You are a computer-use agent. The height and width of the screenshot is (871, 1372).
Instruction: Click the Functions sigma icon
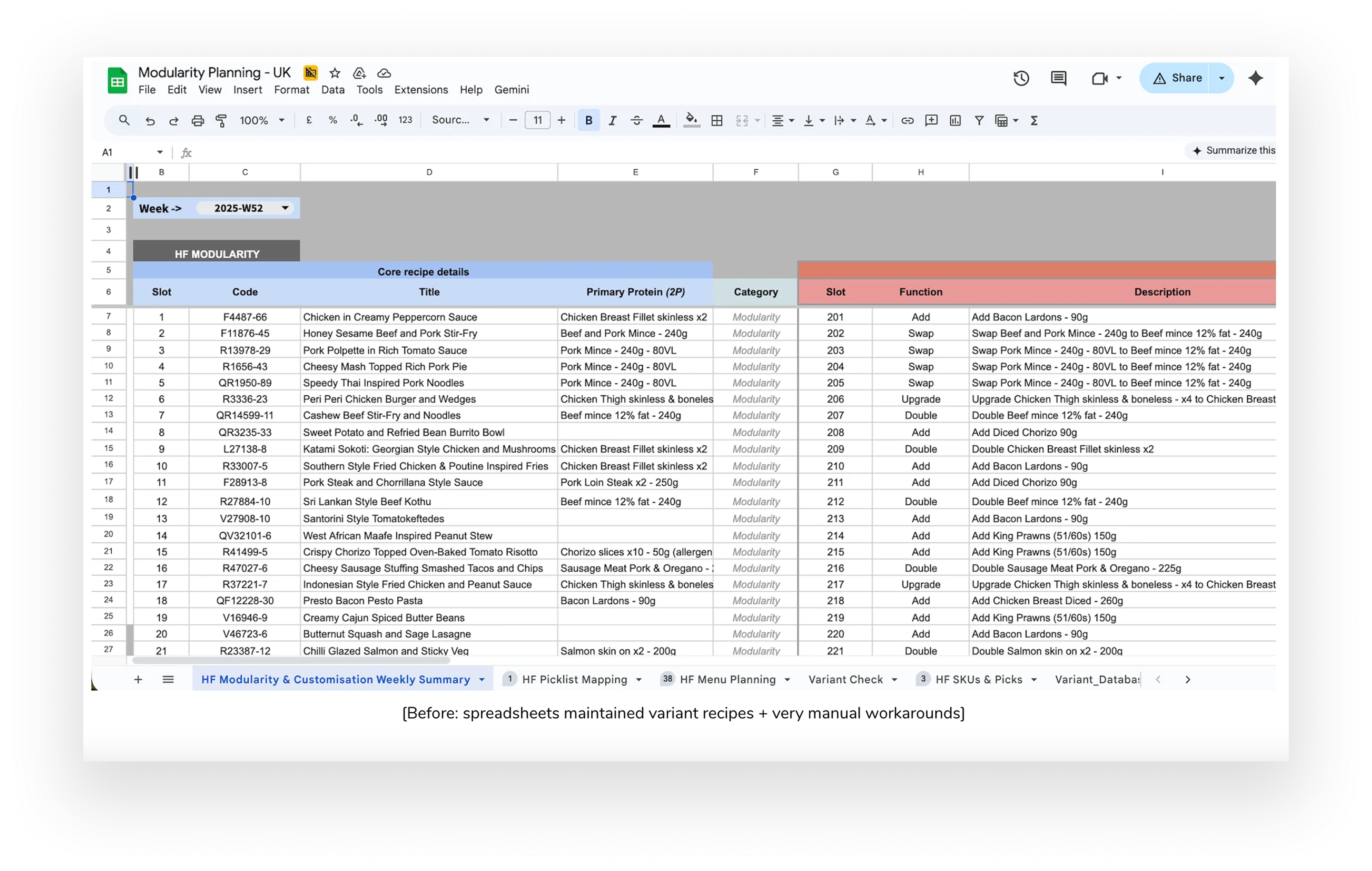(x=1034, y=120)
